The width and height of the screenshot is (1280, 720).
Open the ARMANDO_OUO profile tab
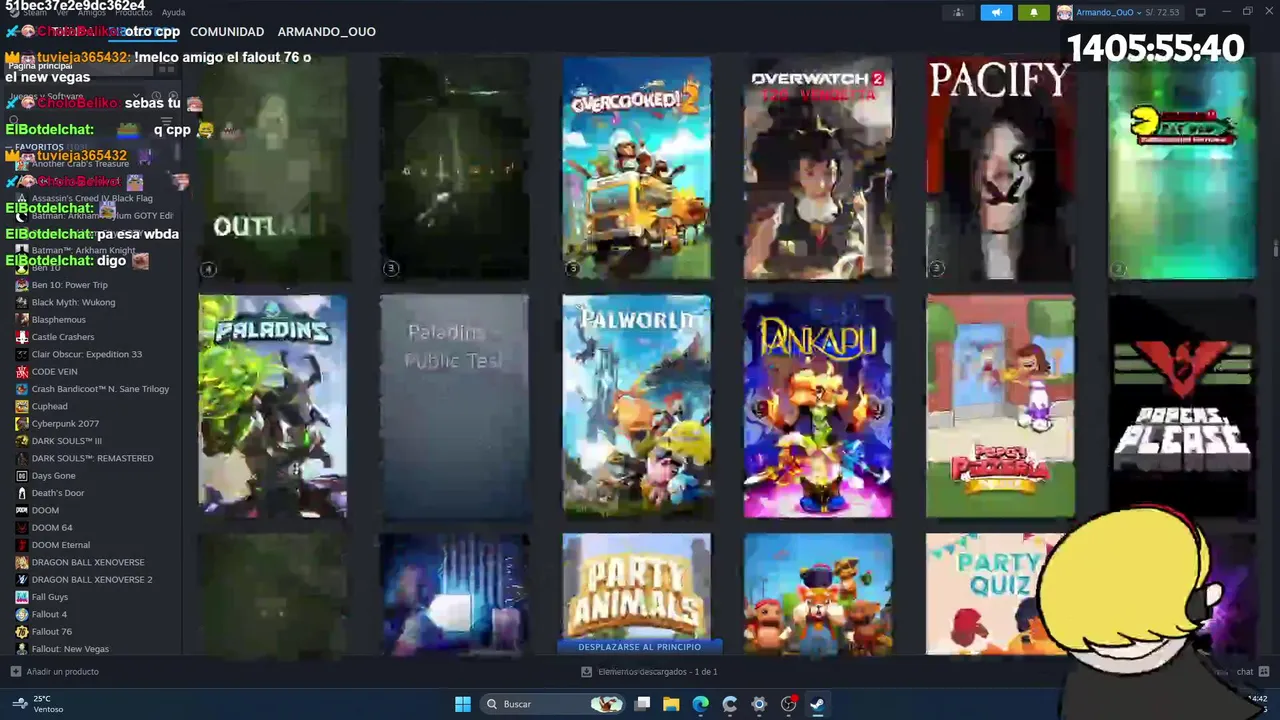click(x=326, y=32)
